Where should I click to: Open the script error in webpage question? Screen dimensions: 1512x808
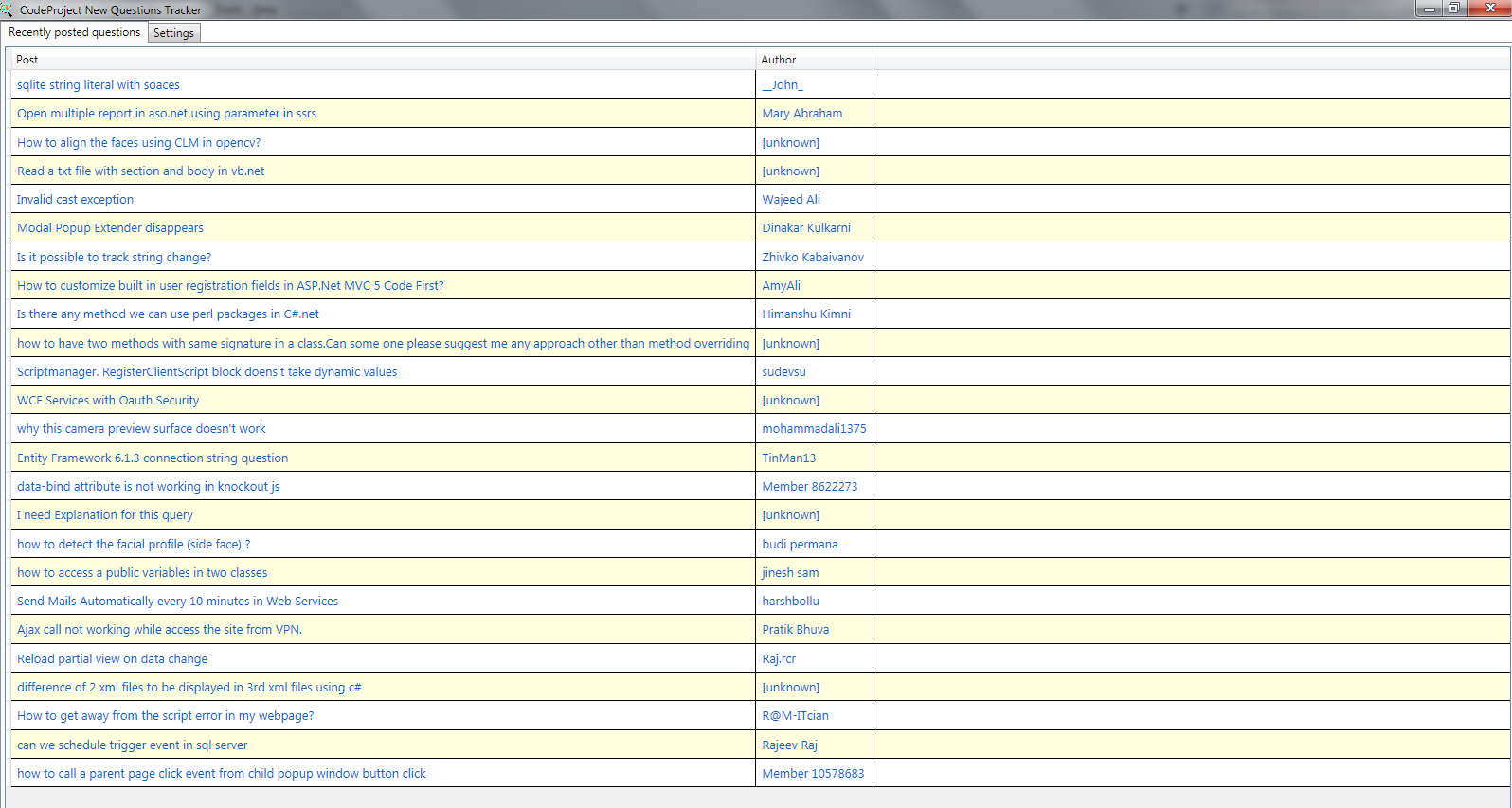165,716
